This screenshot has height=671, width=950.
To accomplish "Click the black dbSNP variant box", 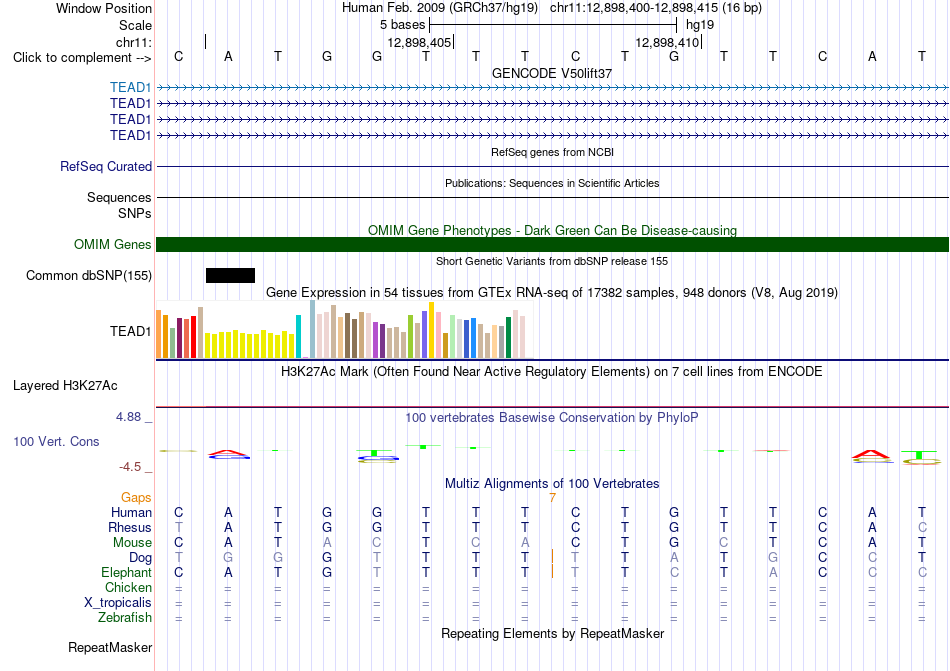I will pyautogui.click(x=230, y=276).
